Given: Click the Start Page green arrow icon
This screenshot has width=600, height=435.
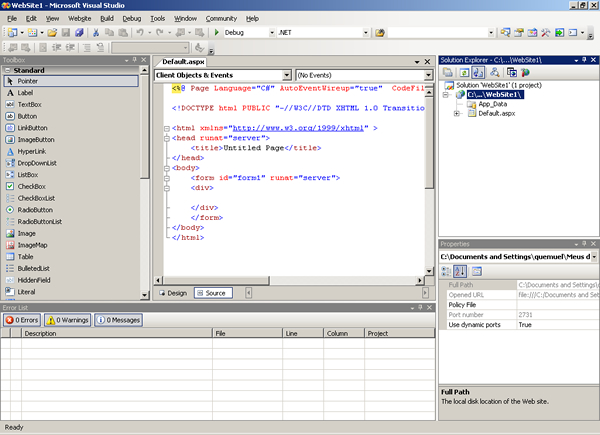Looking at the screenshot, I should [559, 33].
